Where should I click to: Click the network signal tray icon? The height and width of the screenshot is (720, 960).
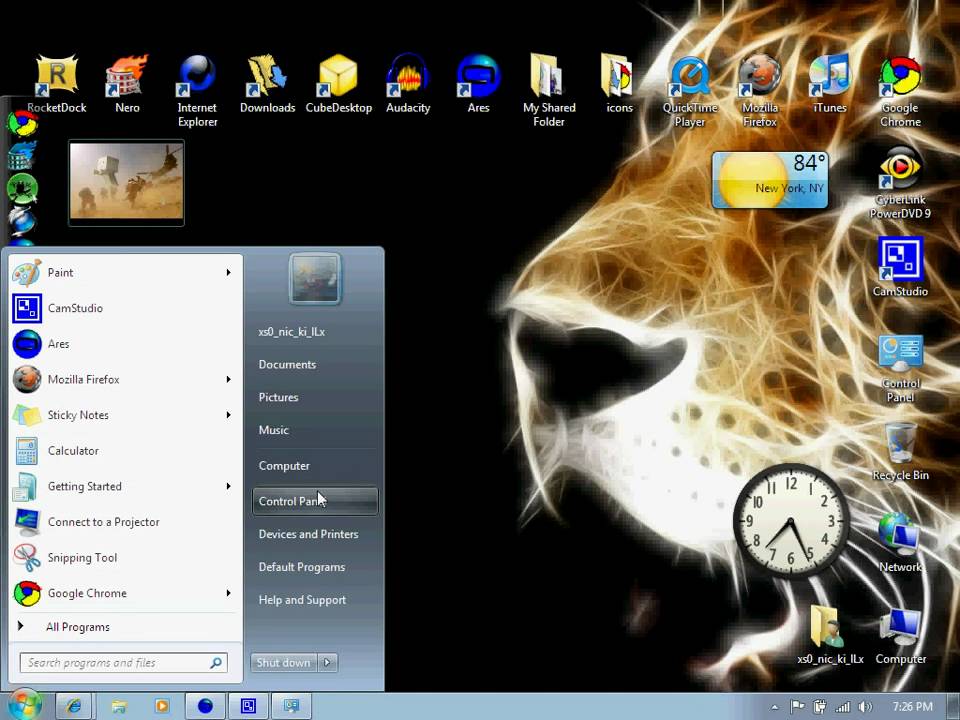click(x=842, y=707)
